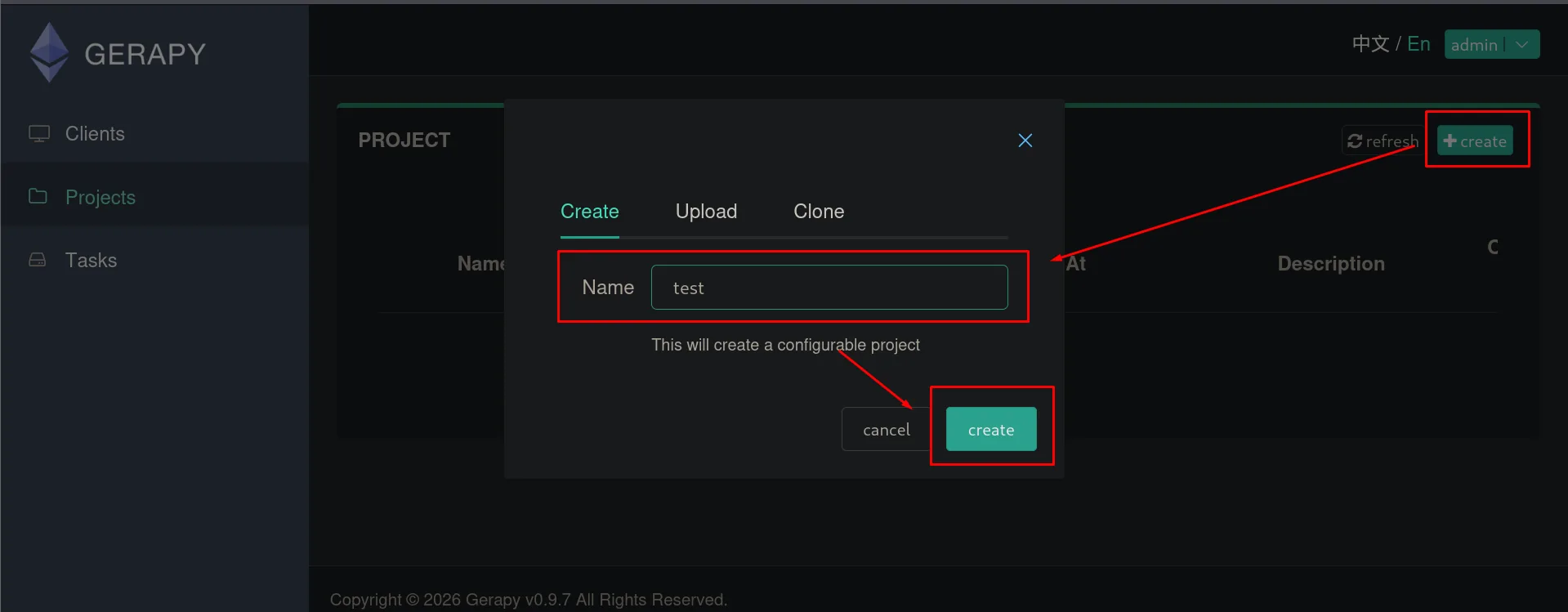Click the PROJECT panel heading
The image size is (1568, 612).
tap(404, 141)
